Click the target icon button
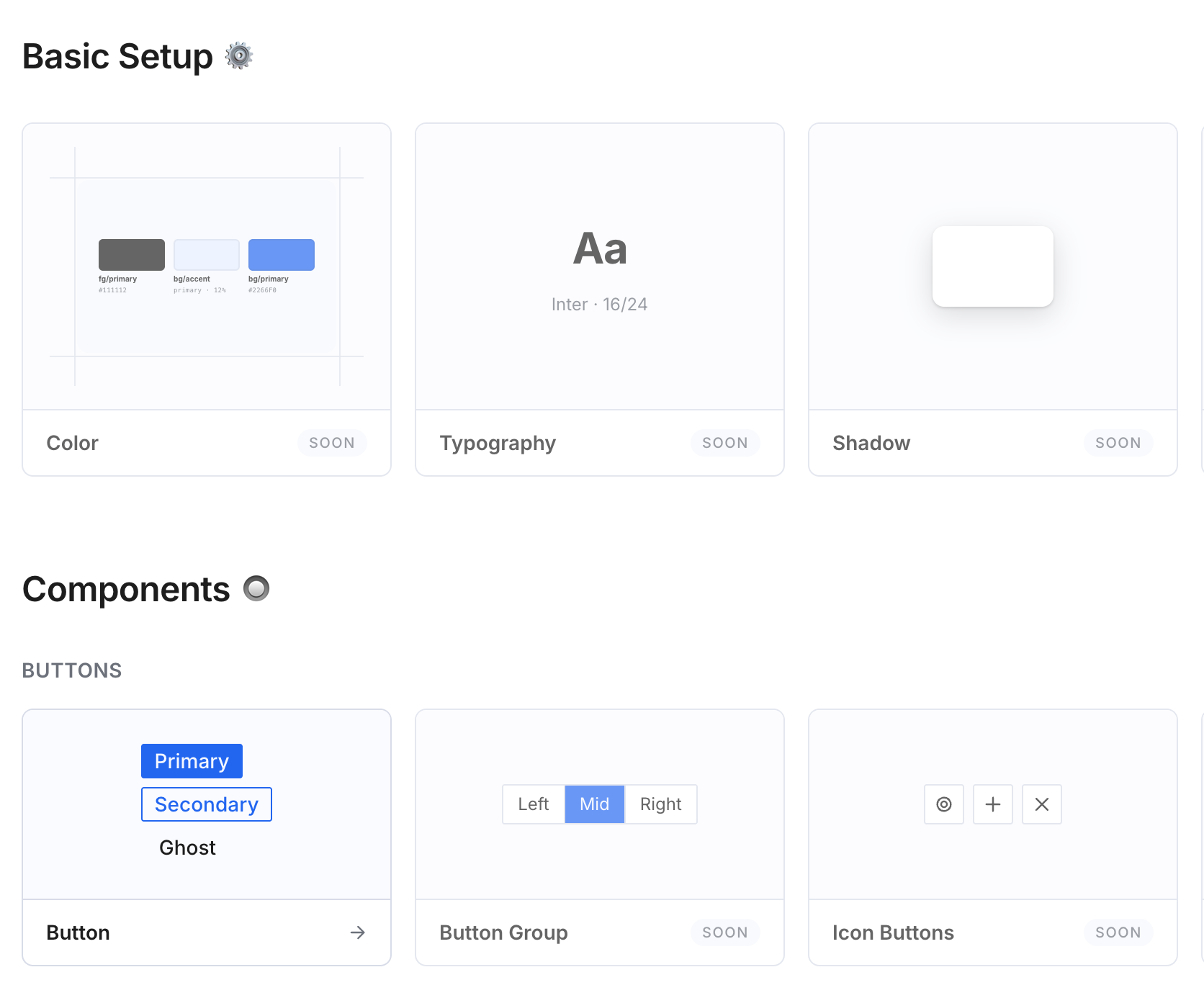This screenshot has height=998, width=1204. coord(944,804)
